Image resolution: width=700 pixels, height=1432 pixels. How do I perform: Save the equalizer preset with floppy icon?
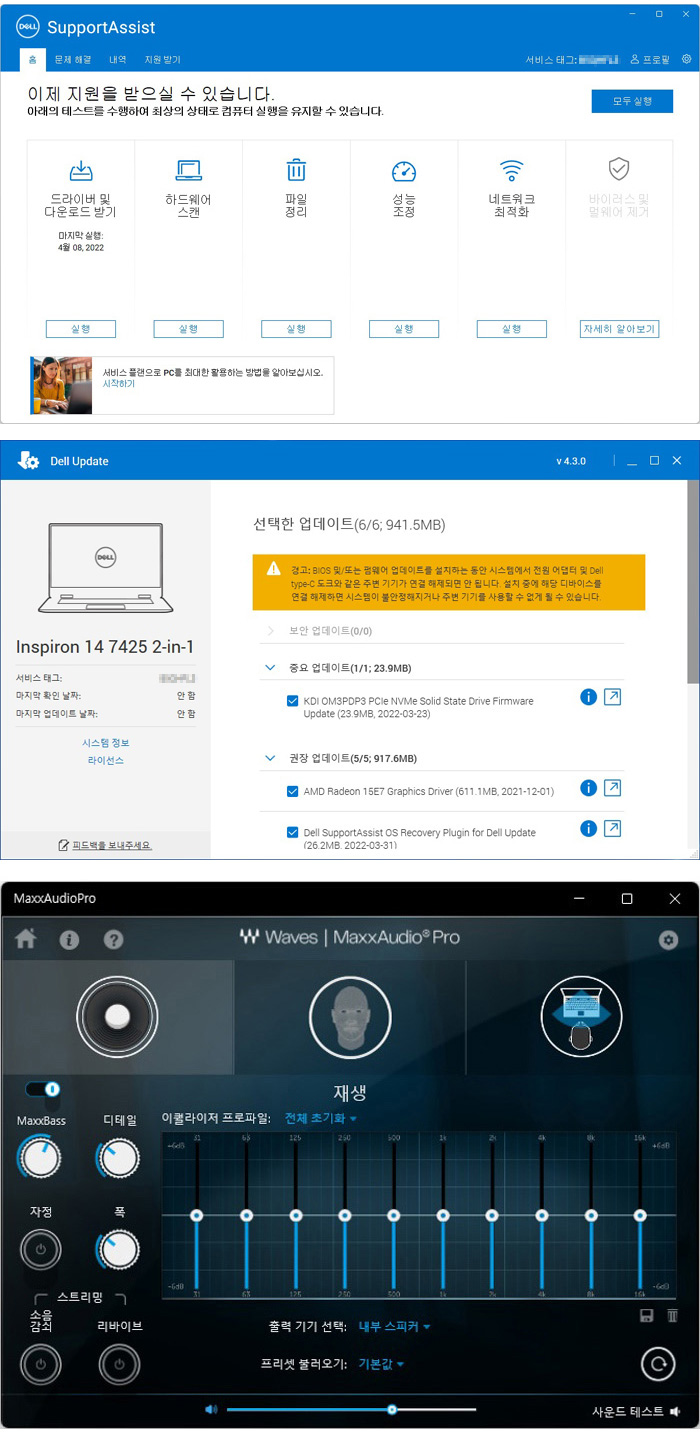coord(647,1315)
